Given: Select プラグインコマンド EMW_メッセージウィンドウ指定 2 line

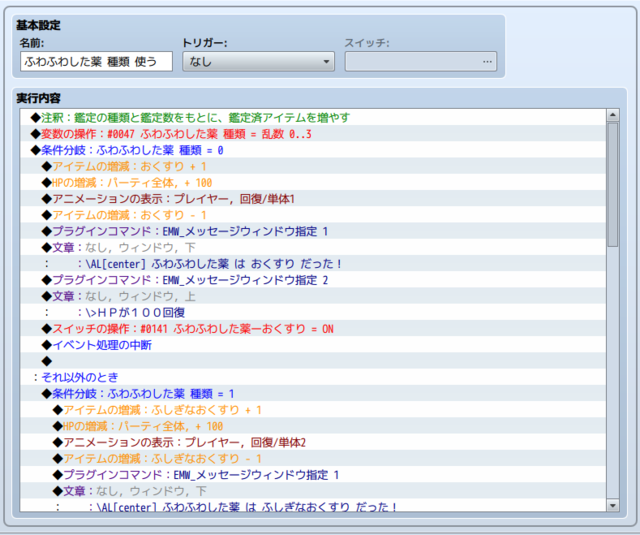Looking at the screenshot, I should (313, 280).
